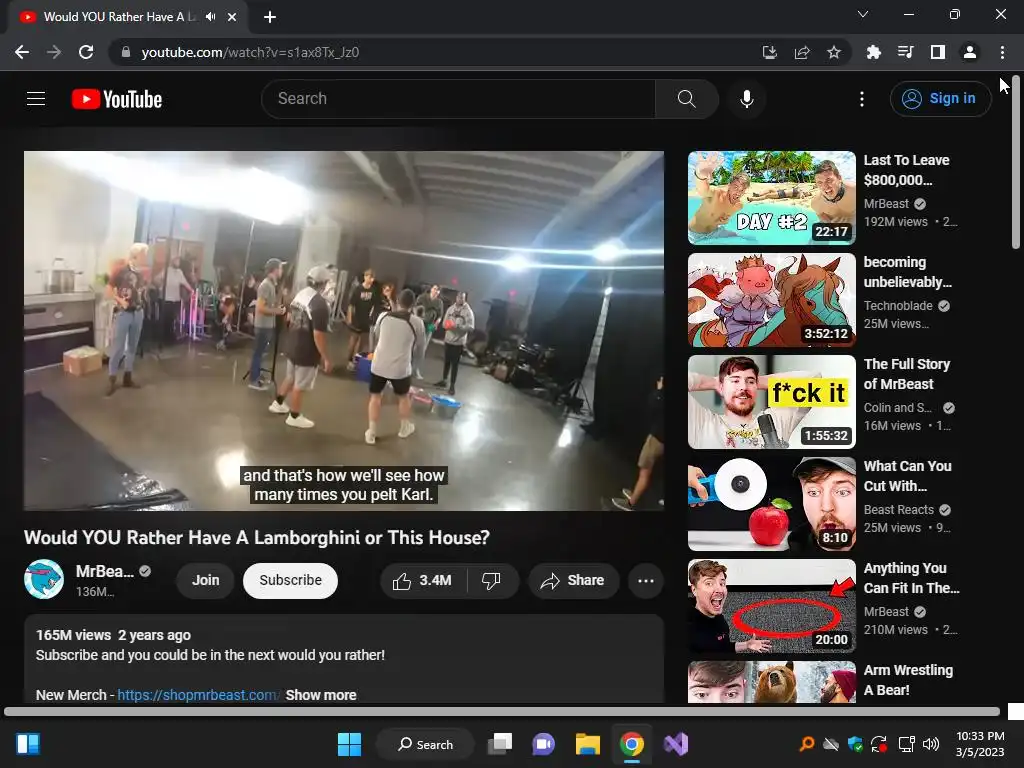This screenshot has height=768, width=1024.
Task: Open The Full Story of MrBeast title
Action: coord(906,374)
